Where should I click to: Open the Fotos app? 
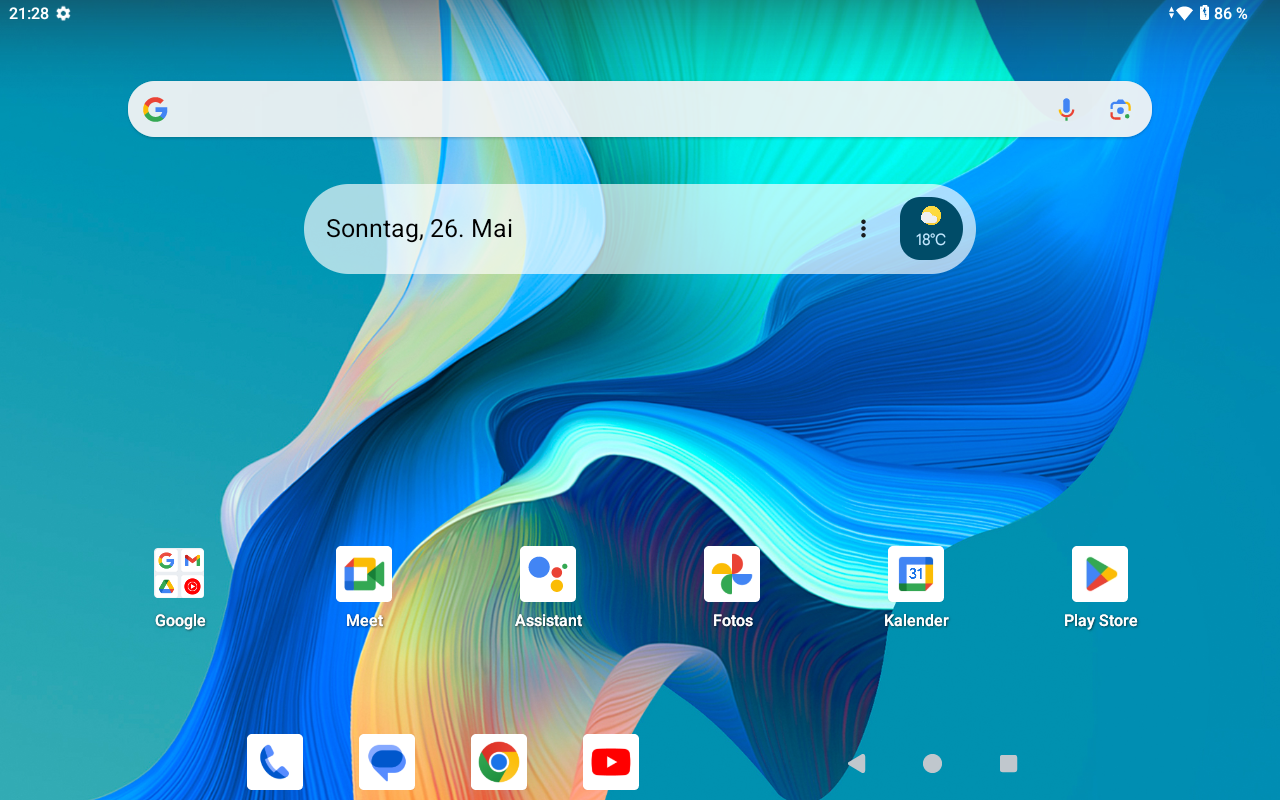(x=732, y=574)
